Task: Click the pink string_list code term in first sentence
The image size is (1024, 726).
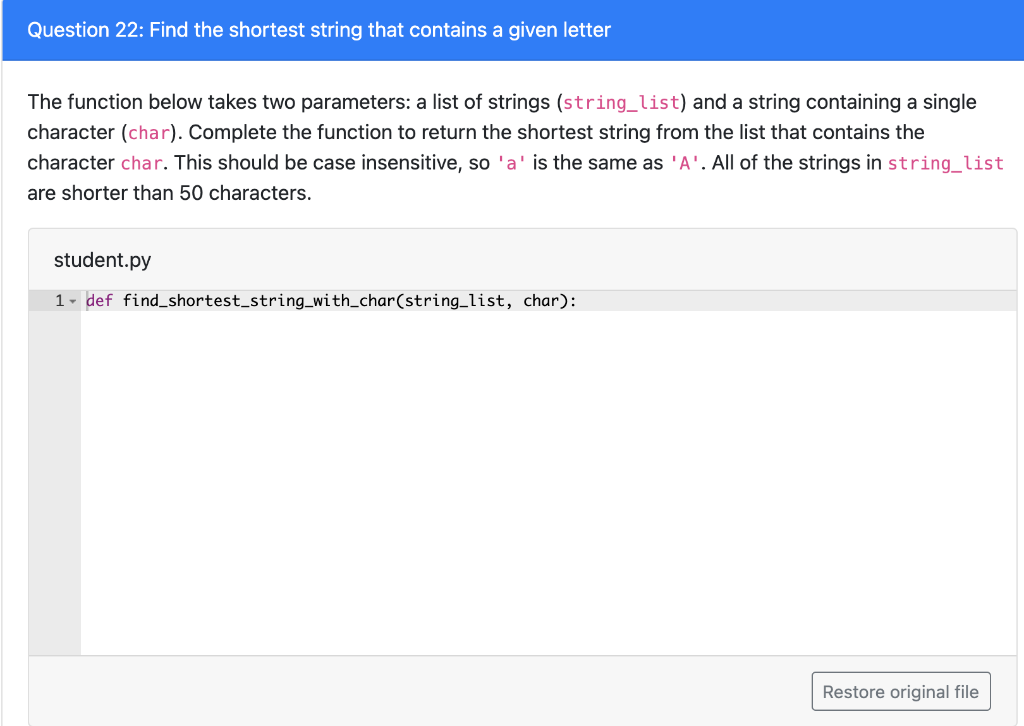Action: tap(621, 103)
